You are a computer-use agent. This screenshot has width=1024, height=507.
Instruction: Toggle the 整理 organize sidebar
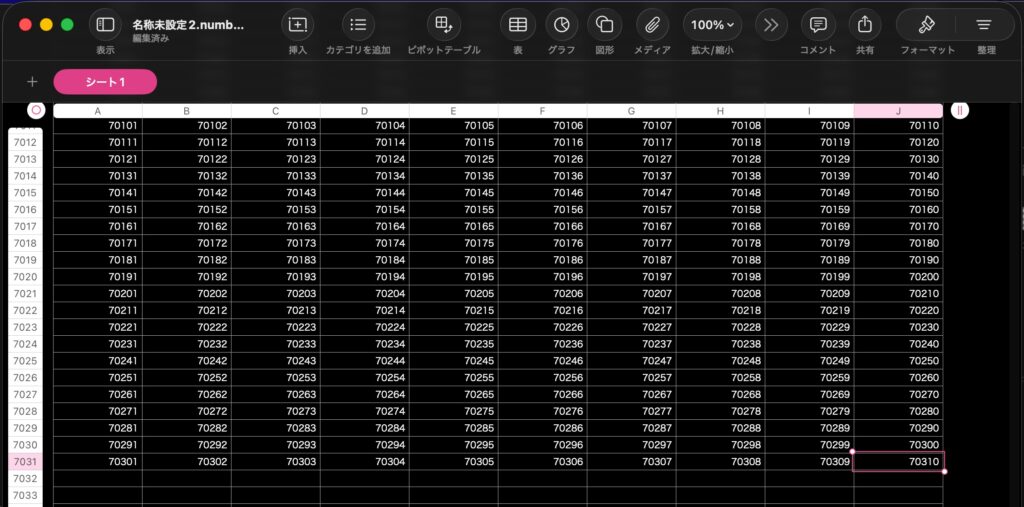(984, 25)
